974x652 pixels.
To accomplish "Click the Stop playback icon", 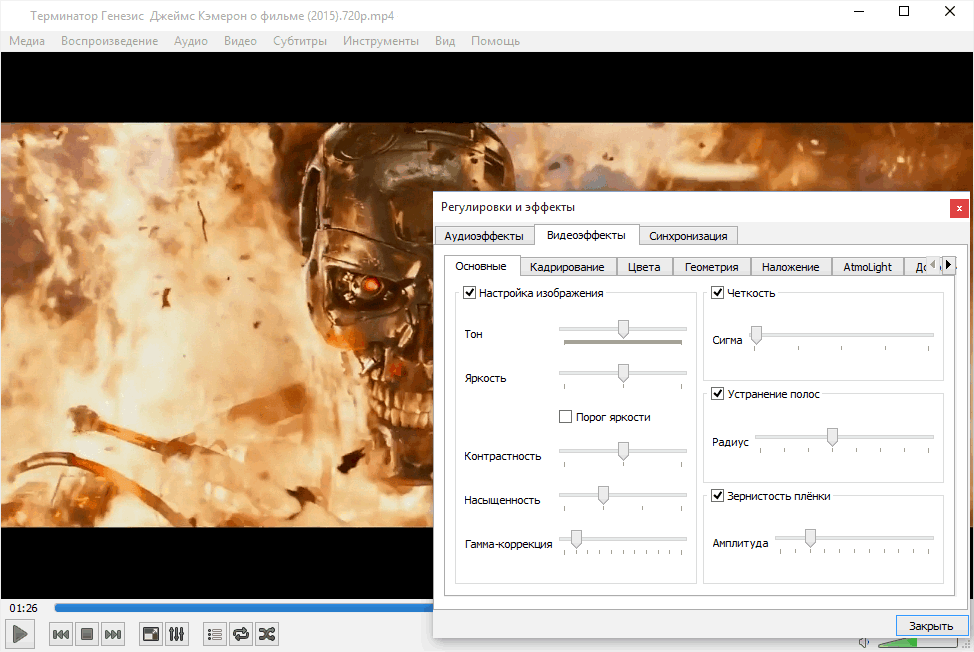I will (86, 633).
